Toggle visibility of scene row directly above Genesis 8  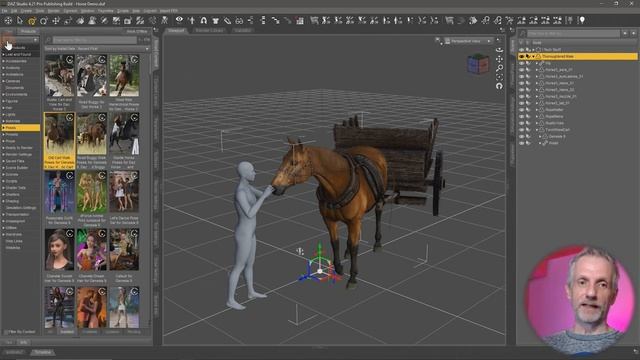pos(521,130)
